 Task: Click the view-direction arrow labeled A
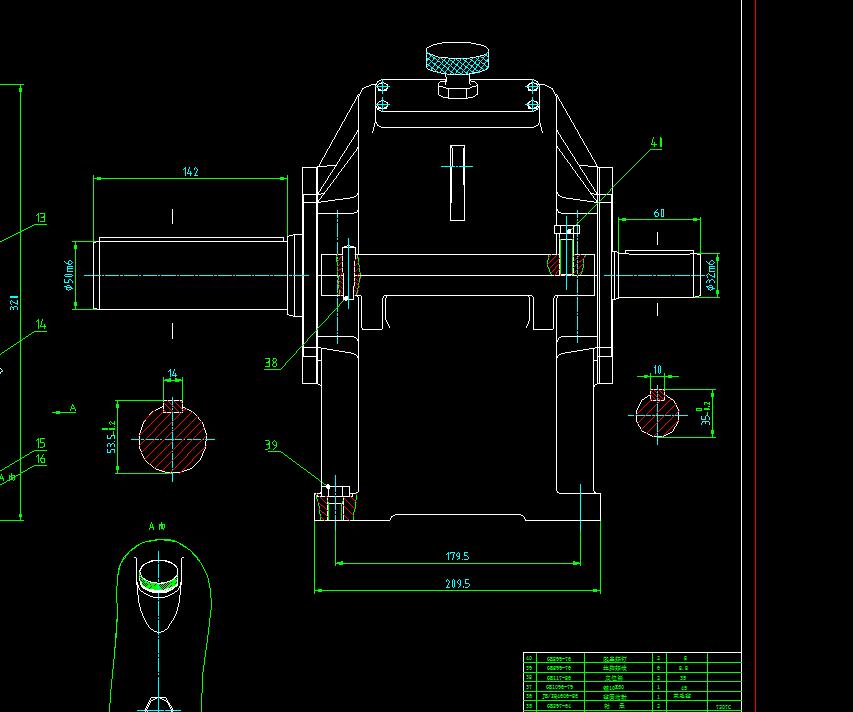(x=65, y=410)
